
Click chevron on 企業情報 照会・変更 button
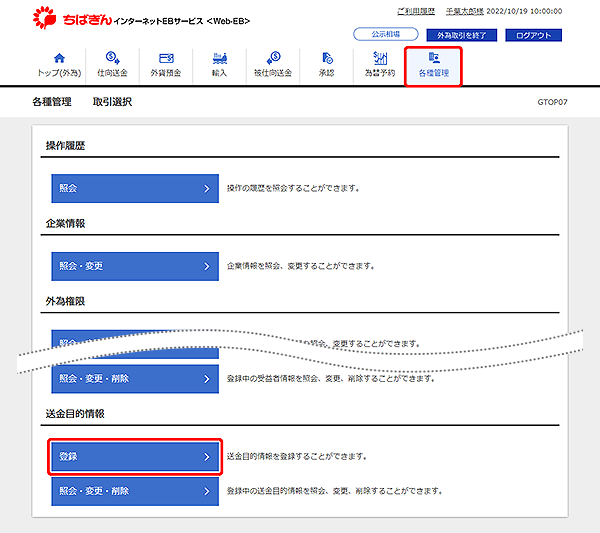(207, 266)
